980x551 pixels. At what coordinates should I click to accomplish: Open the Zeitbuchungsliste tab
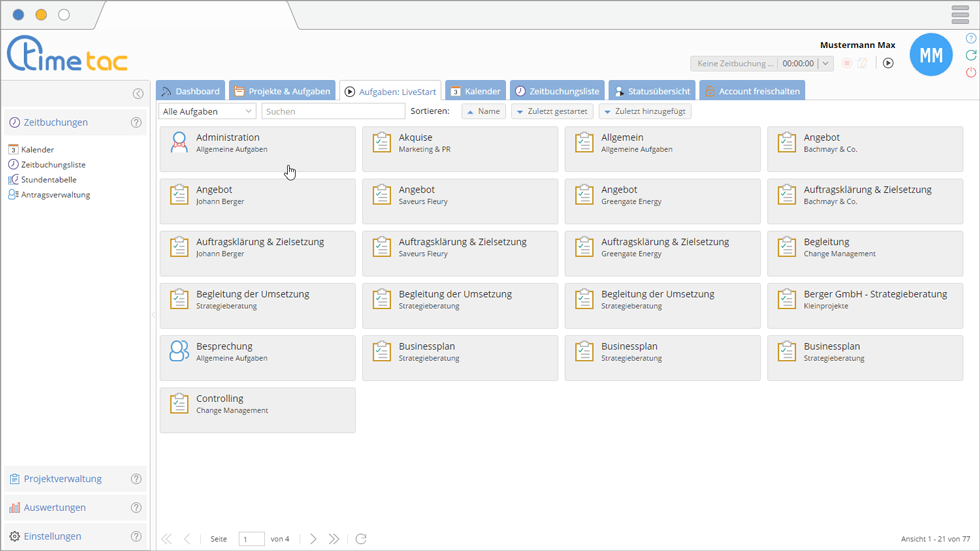(x=553, y=91)
